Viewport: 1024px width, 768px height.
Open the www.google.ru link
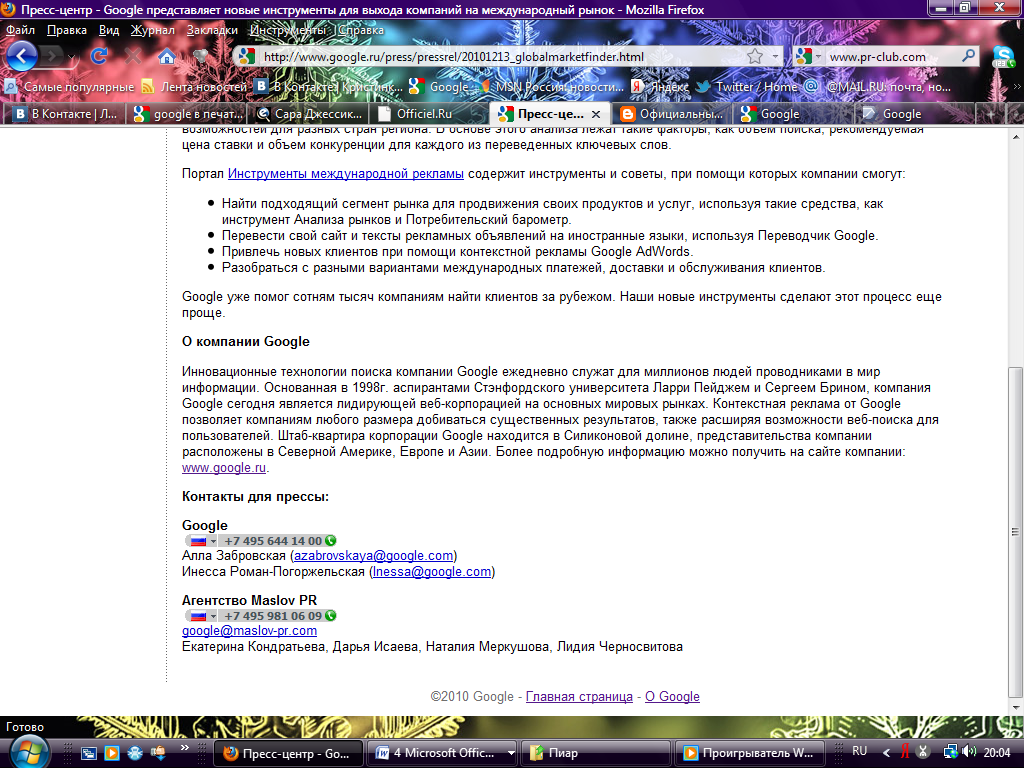pos(224,468)
